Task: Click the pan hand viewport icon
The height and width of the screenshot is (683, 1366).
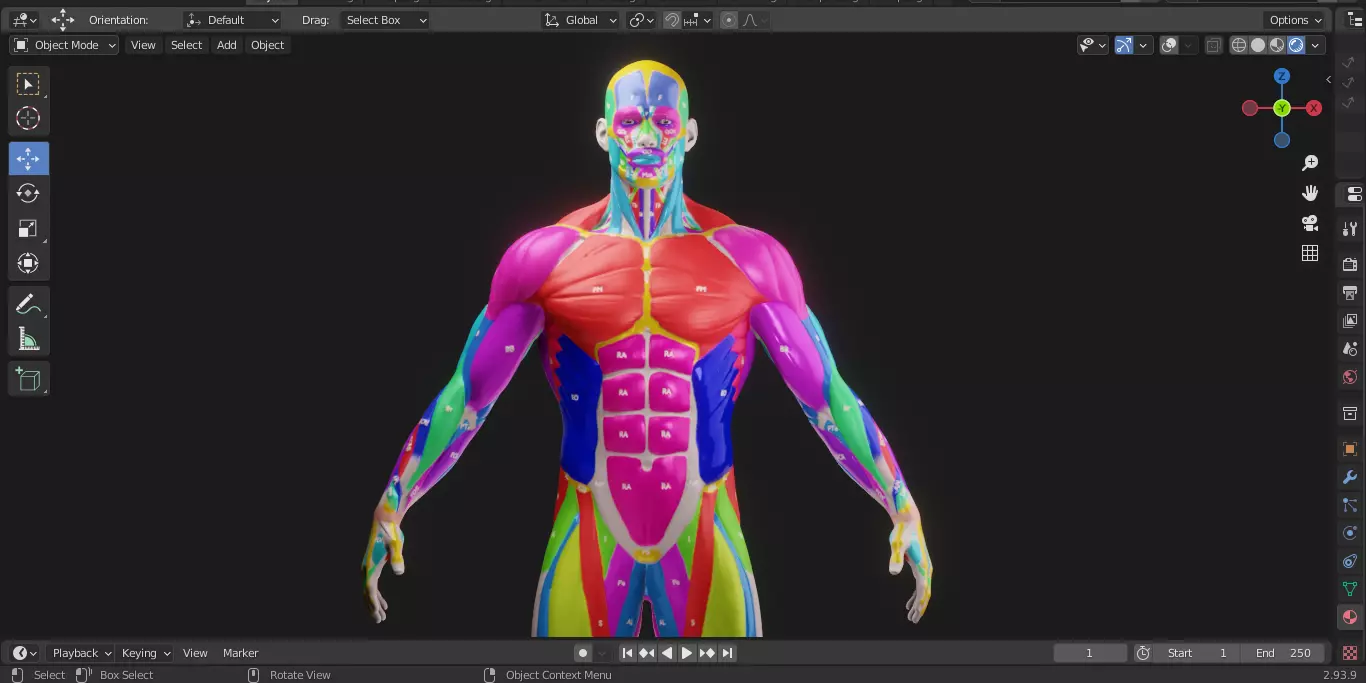Action: click(x=1310, y=193)
